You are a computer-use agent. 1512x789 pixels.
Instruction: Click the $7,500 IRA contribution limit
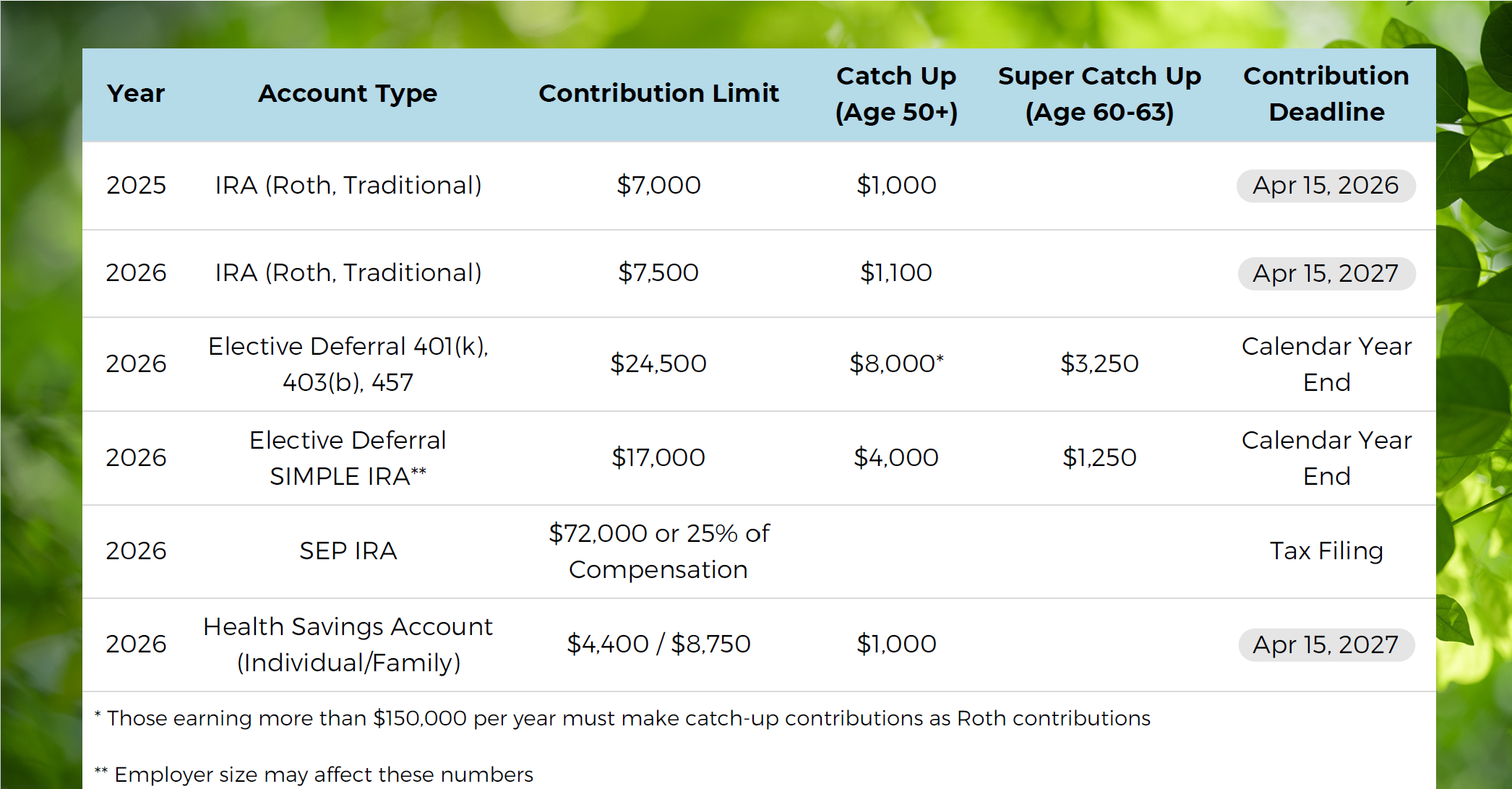point(658,273)
